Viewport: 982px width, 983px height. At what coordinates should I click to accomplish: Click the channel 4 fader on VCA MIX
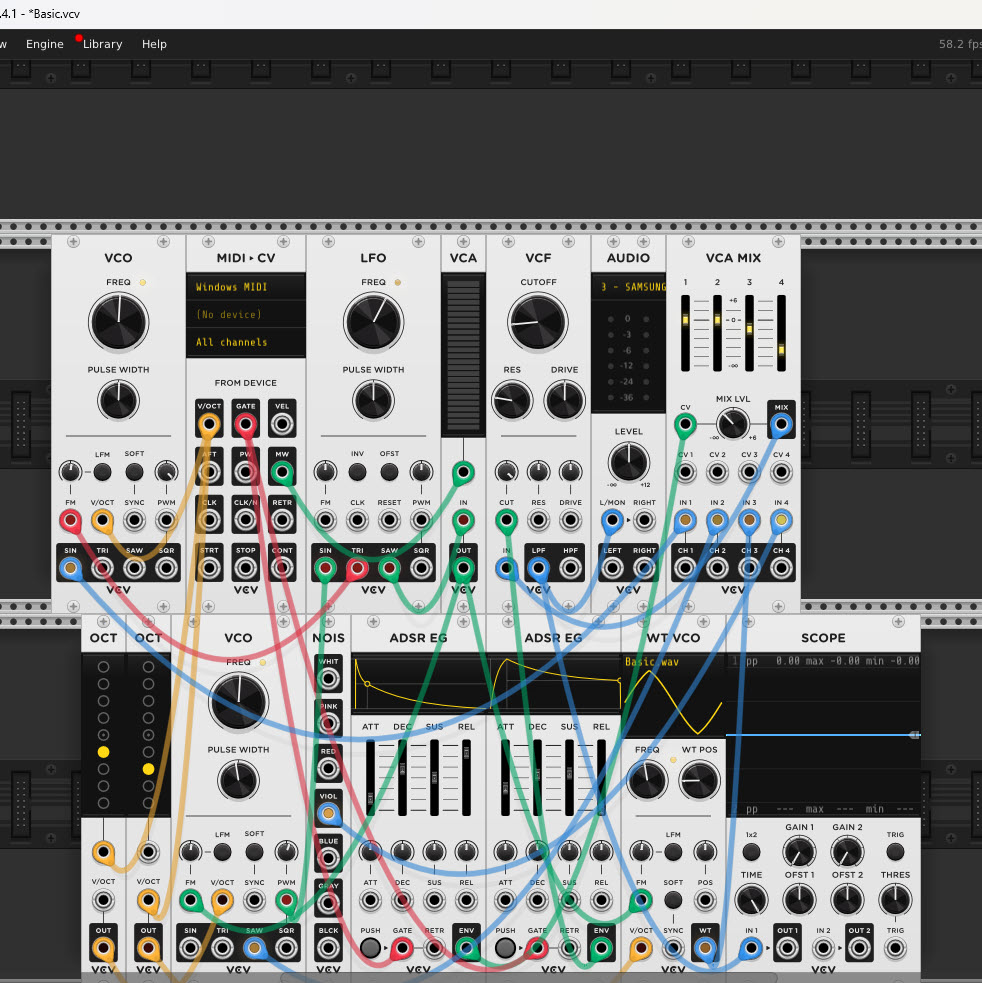tap(781, 333)
